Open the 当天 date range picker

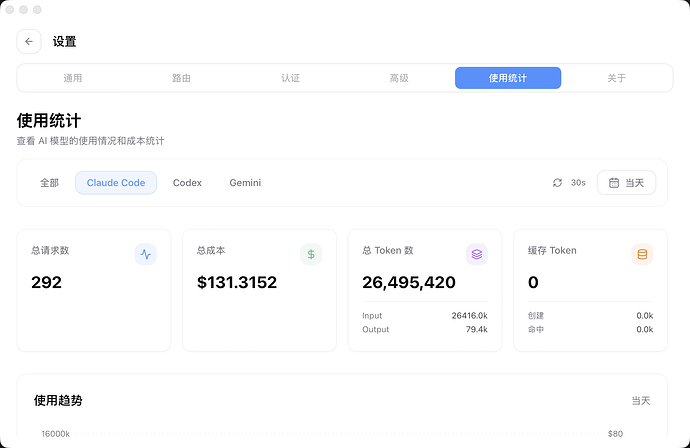[x=626, y=183]
